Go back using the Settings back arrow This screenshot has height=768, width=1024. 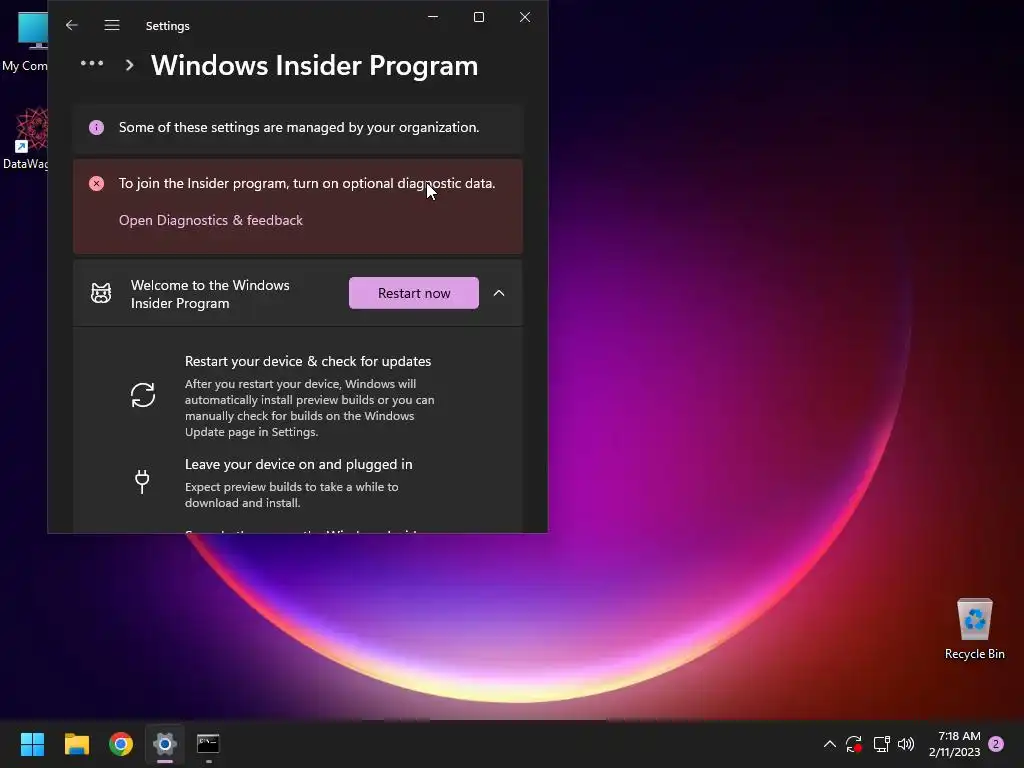point(72,25)
